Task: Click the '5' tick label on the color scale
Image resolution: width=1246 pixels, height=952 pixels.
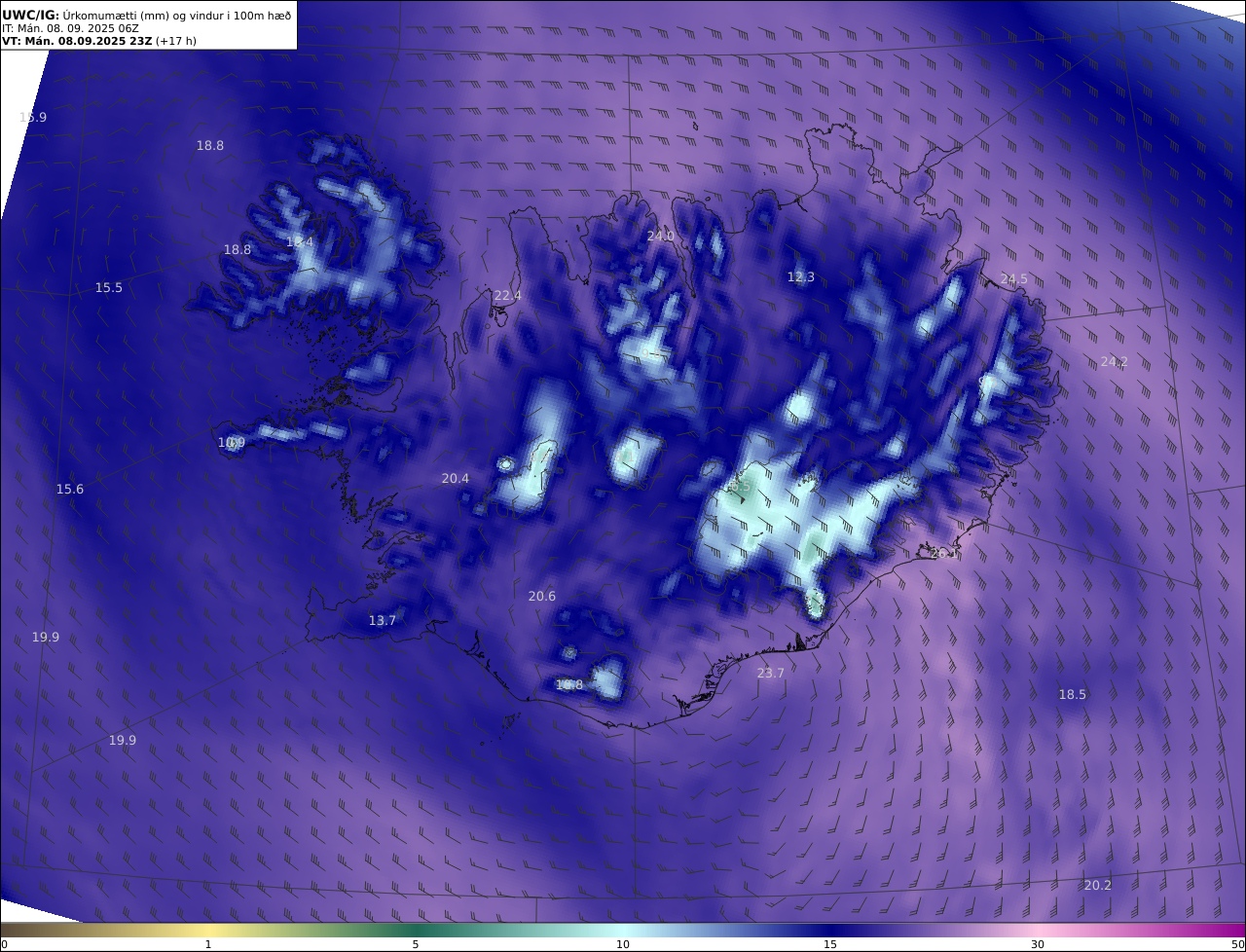Action: point(416,944)
